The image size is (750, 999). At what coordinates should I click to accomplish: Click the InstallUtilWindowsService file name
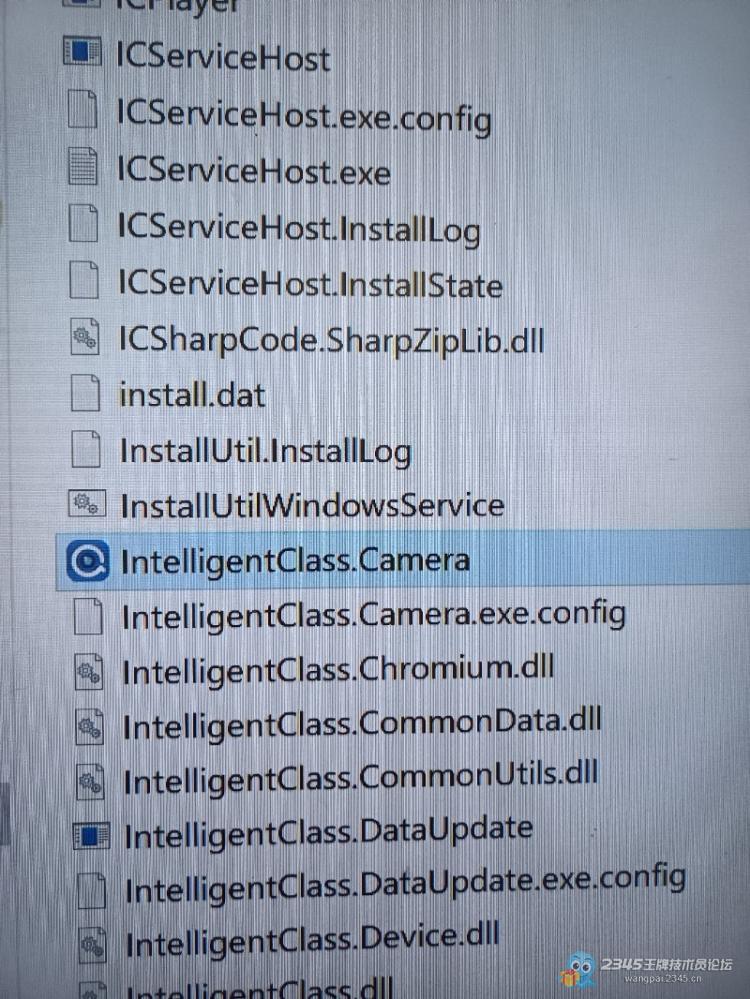(x=312, y=507)
